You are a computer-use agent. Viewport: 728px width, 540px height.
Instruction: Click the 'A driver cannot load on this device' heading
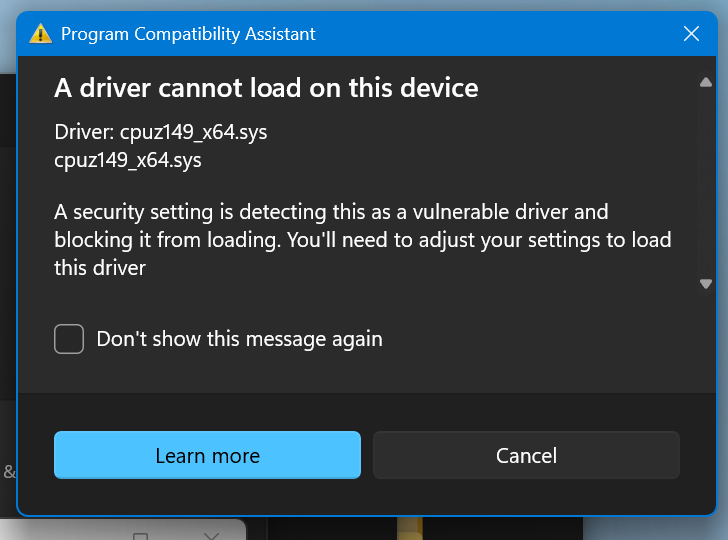(266, 88)
